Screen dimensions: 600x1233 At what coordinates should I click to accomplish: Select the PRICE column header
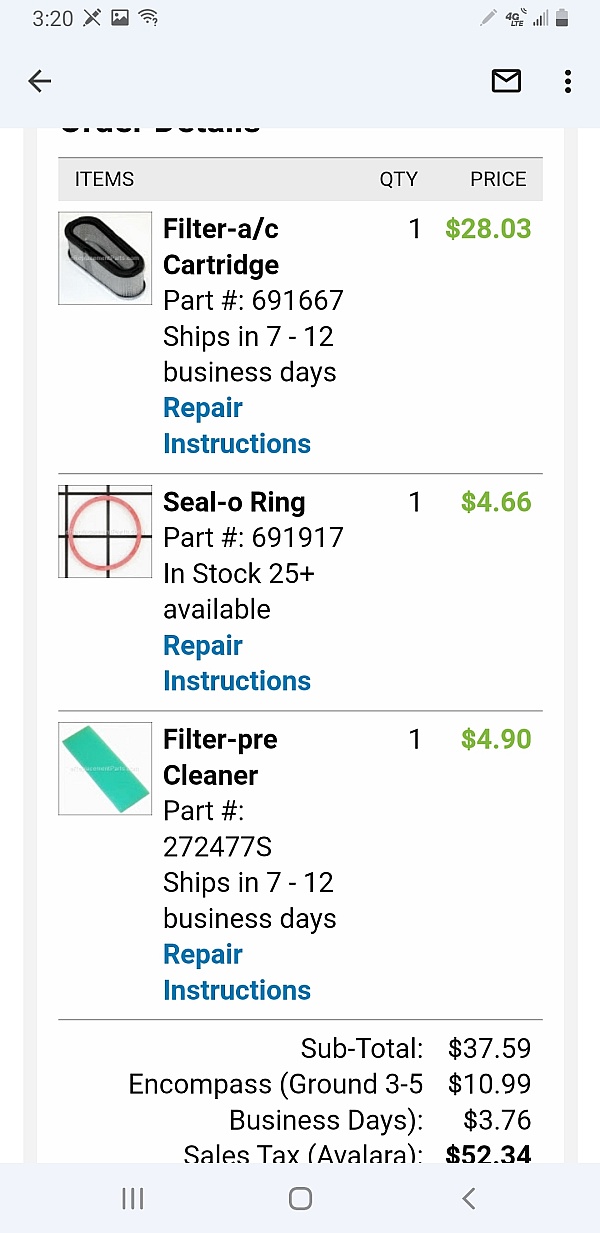[498, 179]
